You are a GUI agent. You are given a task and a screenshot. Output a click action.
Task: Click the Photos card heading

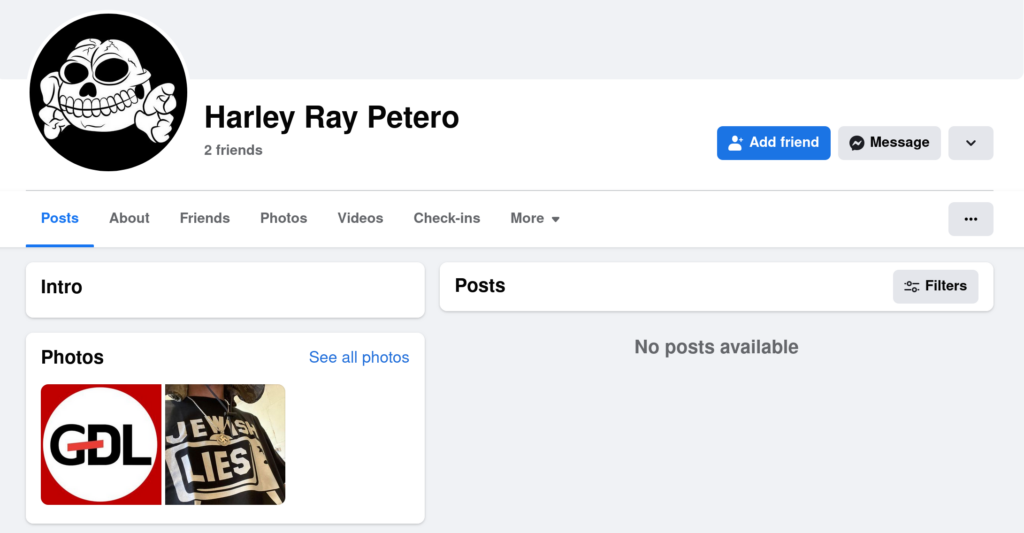[x=72, y=357]
